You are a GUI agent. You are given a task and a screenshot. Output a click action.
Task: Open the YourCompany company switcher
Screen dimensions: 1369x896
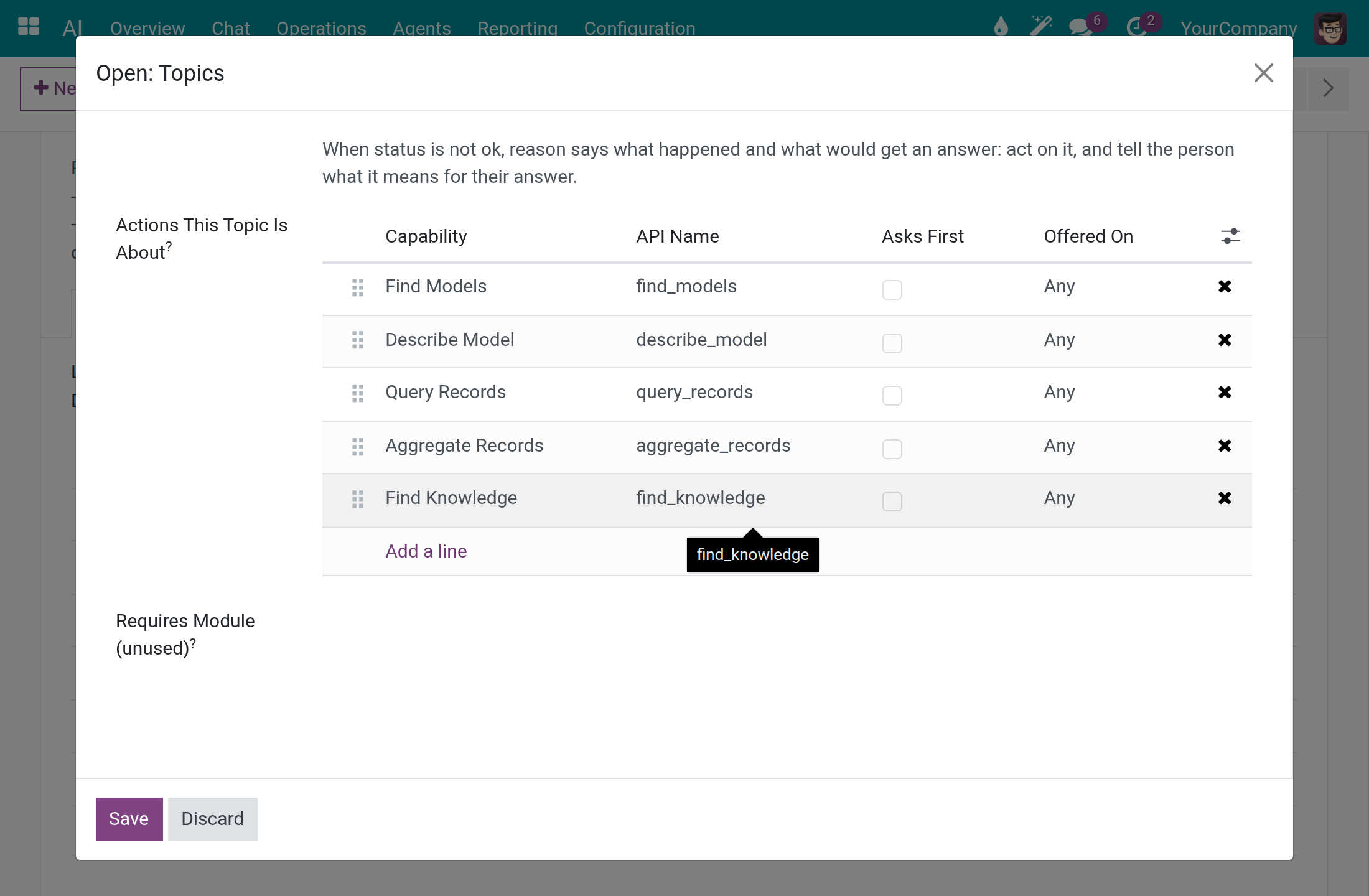pos(1238,29)
